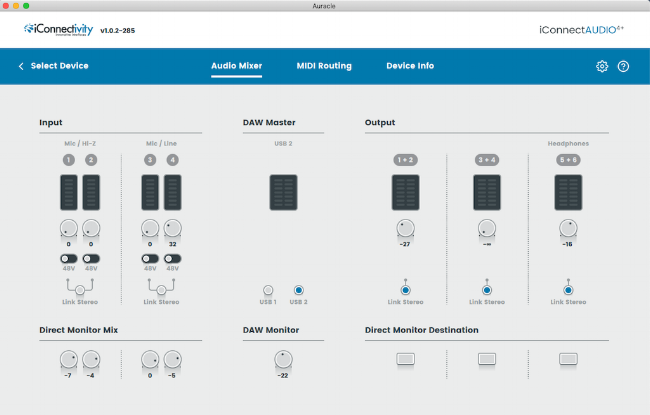
Task: Select input channel 1 badge
Action: (69, 160)
